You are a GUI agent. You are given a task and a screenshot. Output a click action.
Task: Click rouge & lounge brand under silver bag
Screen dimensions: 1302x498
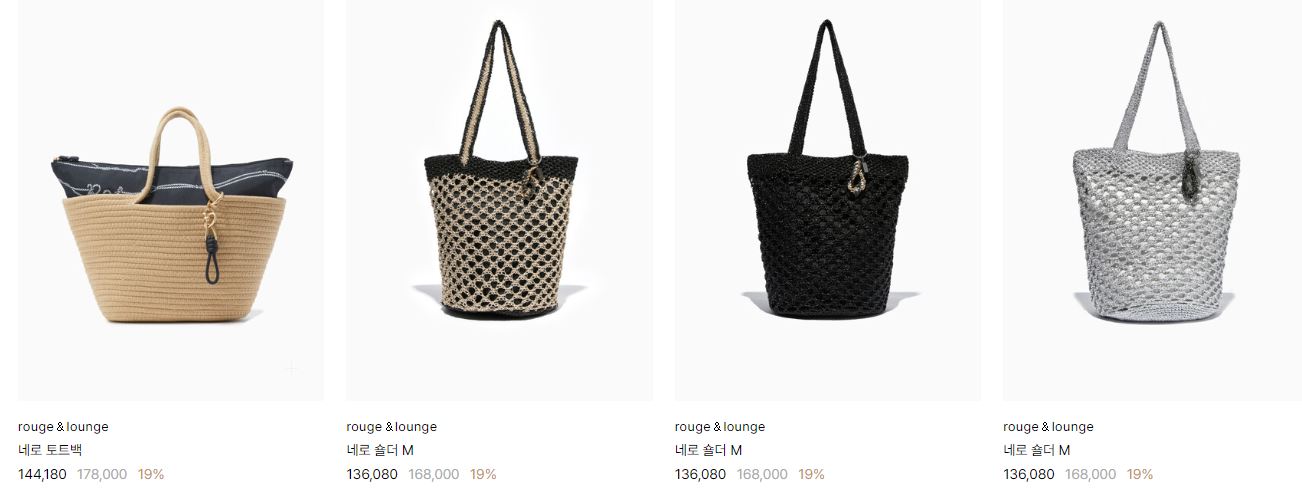click(1048, 427)
